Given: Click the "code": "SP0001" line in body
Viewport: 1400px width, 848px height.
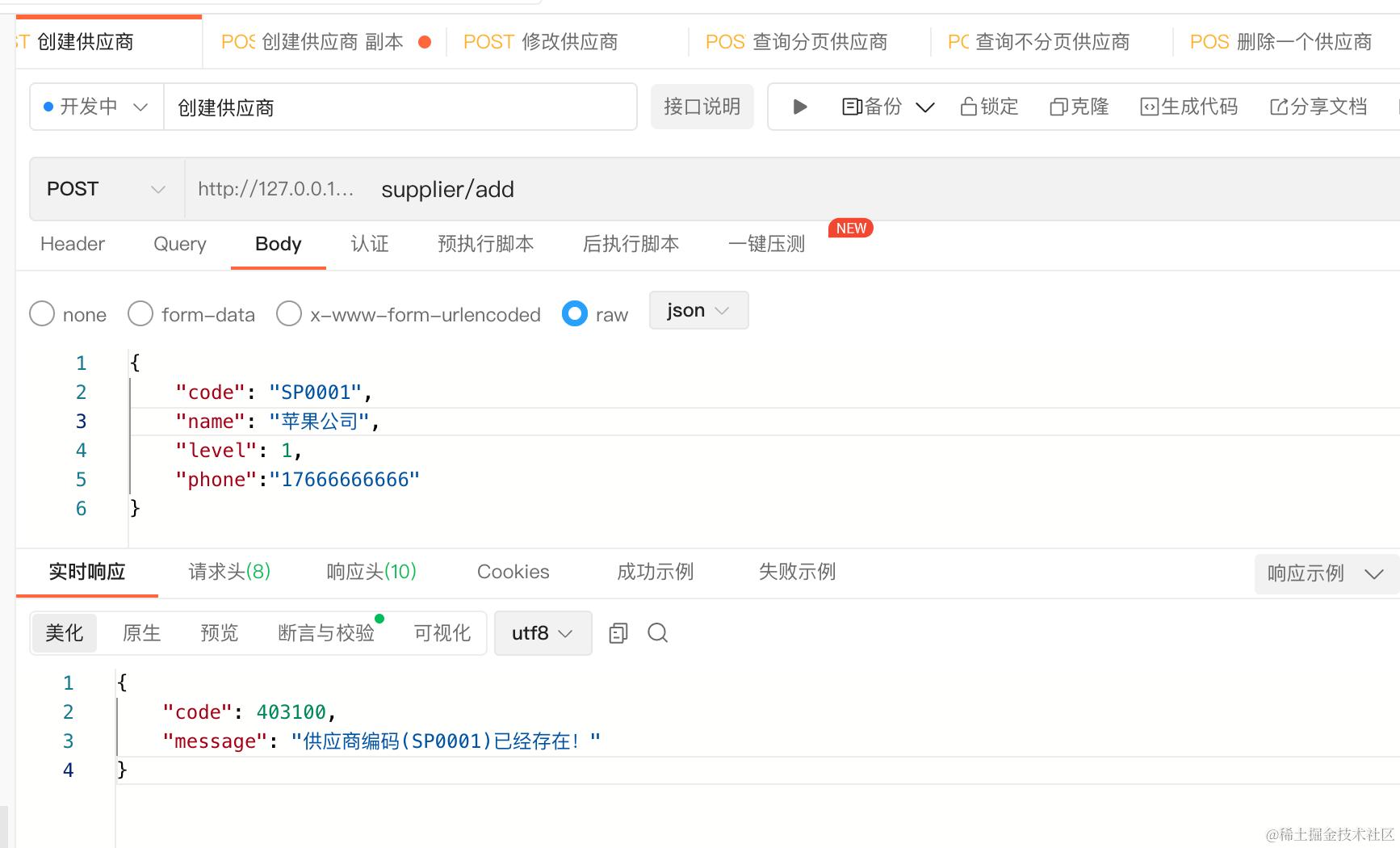Looking at the screenshot, I should (275, 393).
